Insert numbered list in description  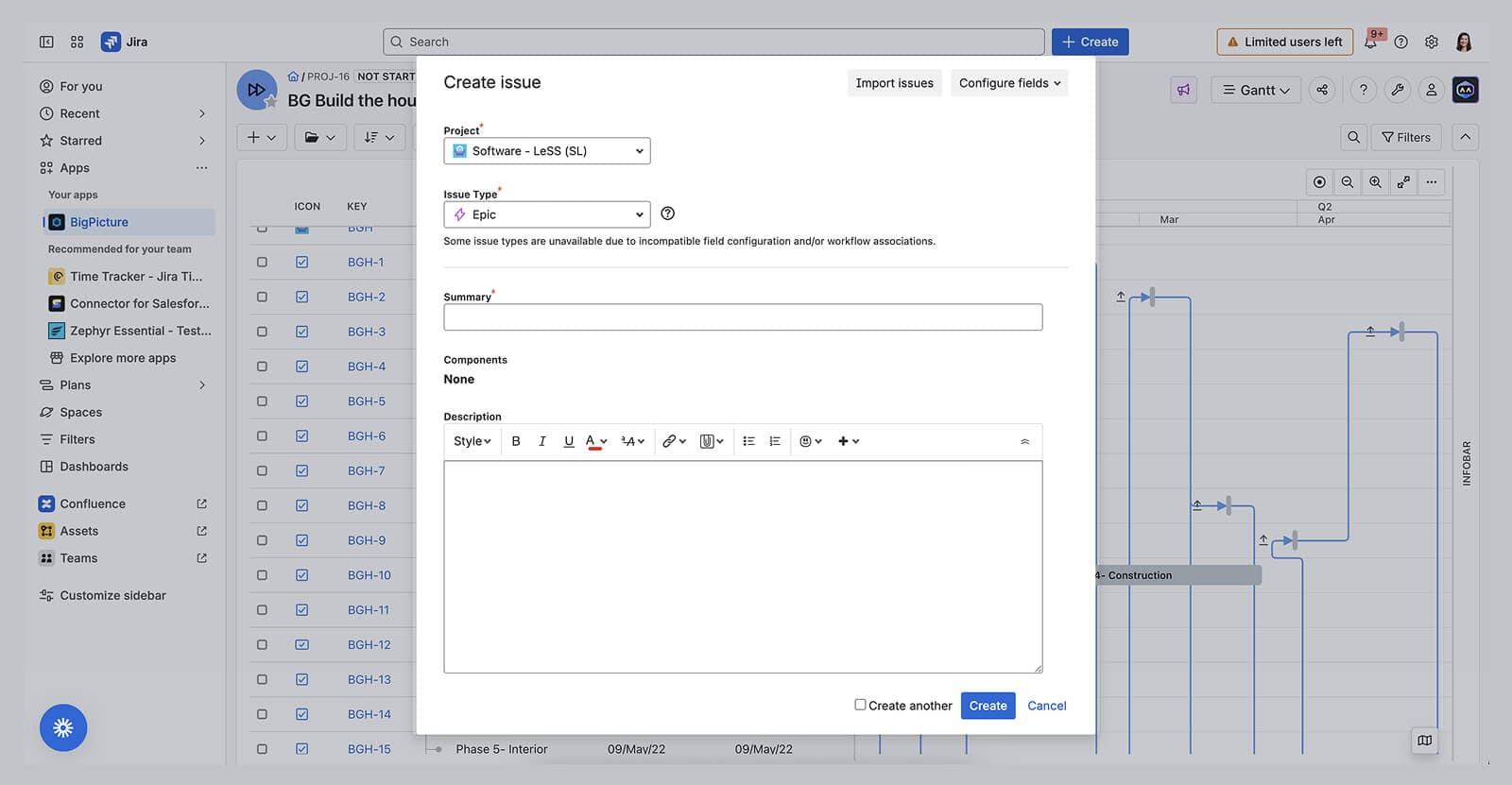(x=775, y=441)
